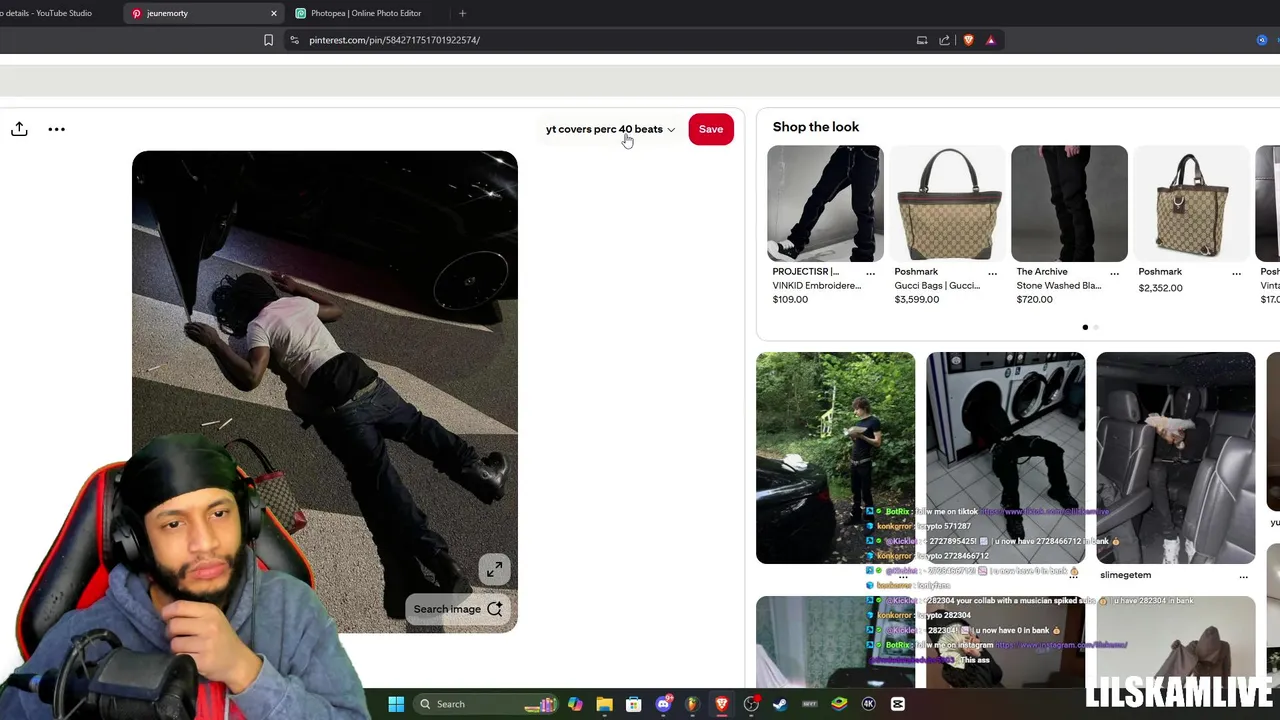Click the site settings icon in the address bar
This screenshot has width=1280, height=720.
point(294,40)
